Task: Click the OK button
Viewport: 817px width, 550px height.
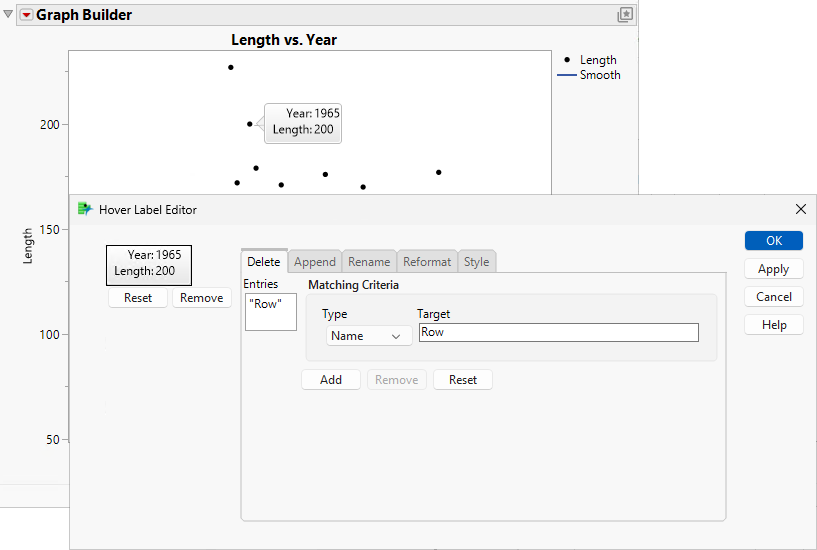Action: (x=774, y=241)
